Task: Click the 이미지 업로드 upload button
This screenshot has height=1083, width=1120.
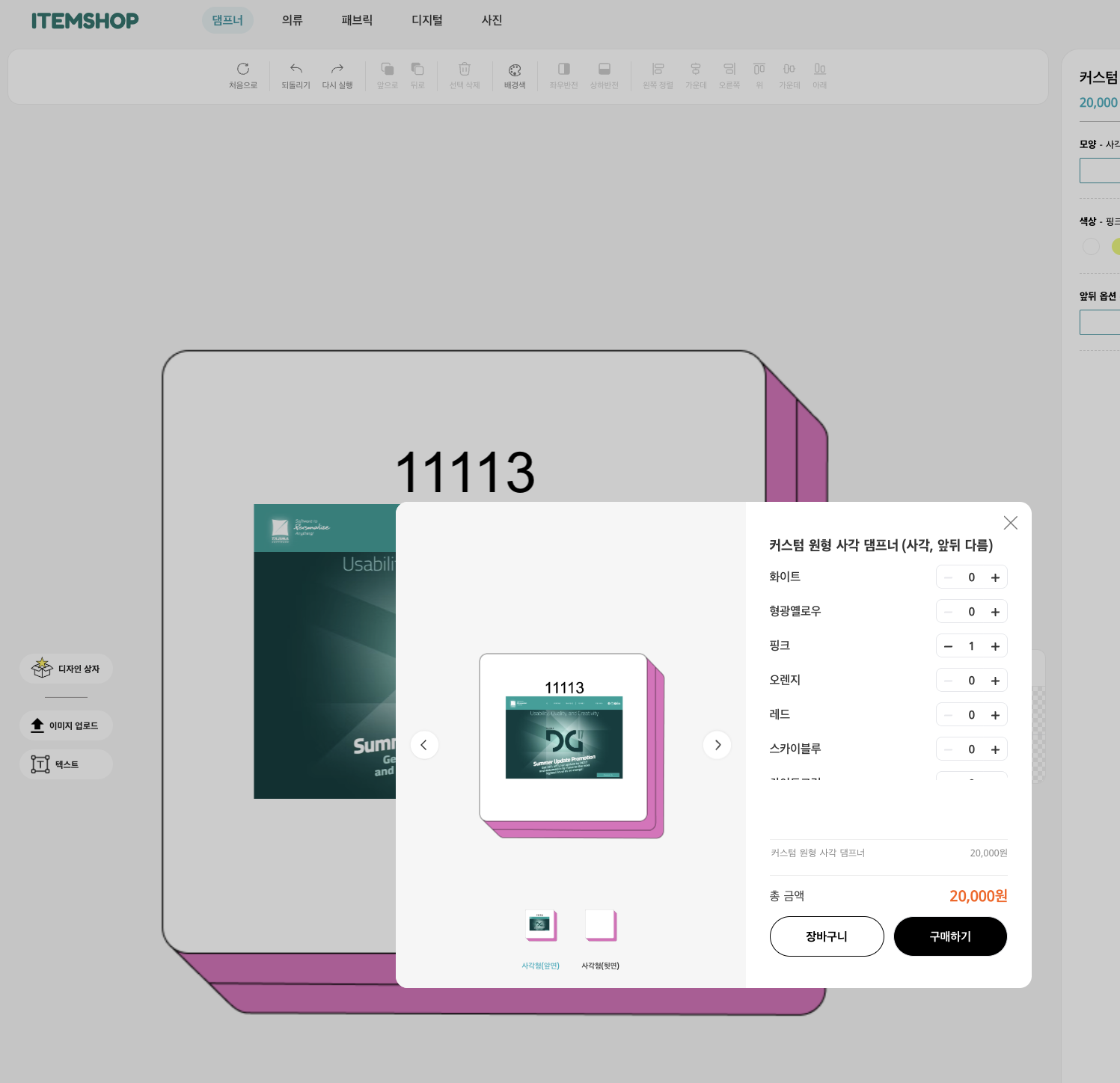Action: tap(66, 725)
